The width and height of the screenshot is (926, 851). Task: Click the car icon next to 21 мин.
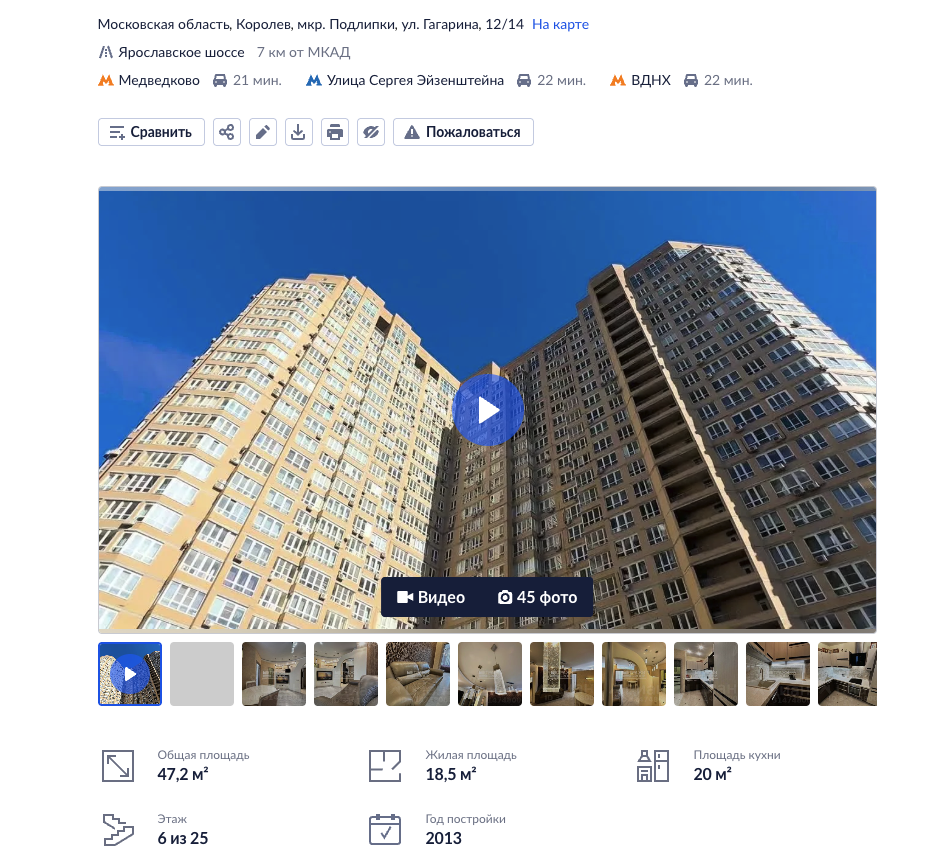pyautogui.click(x=220, y=80)
